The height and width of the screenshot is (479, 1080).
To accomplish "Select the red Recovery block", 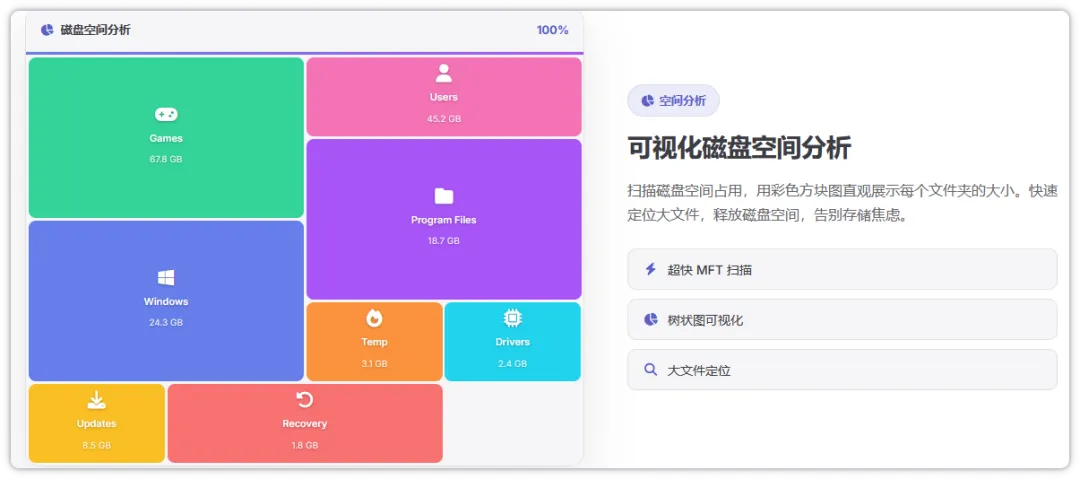I will coord(304,423).
